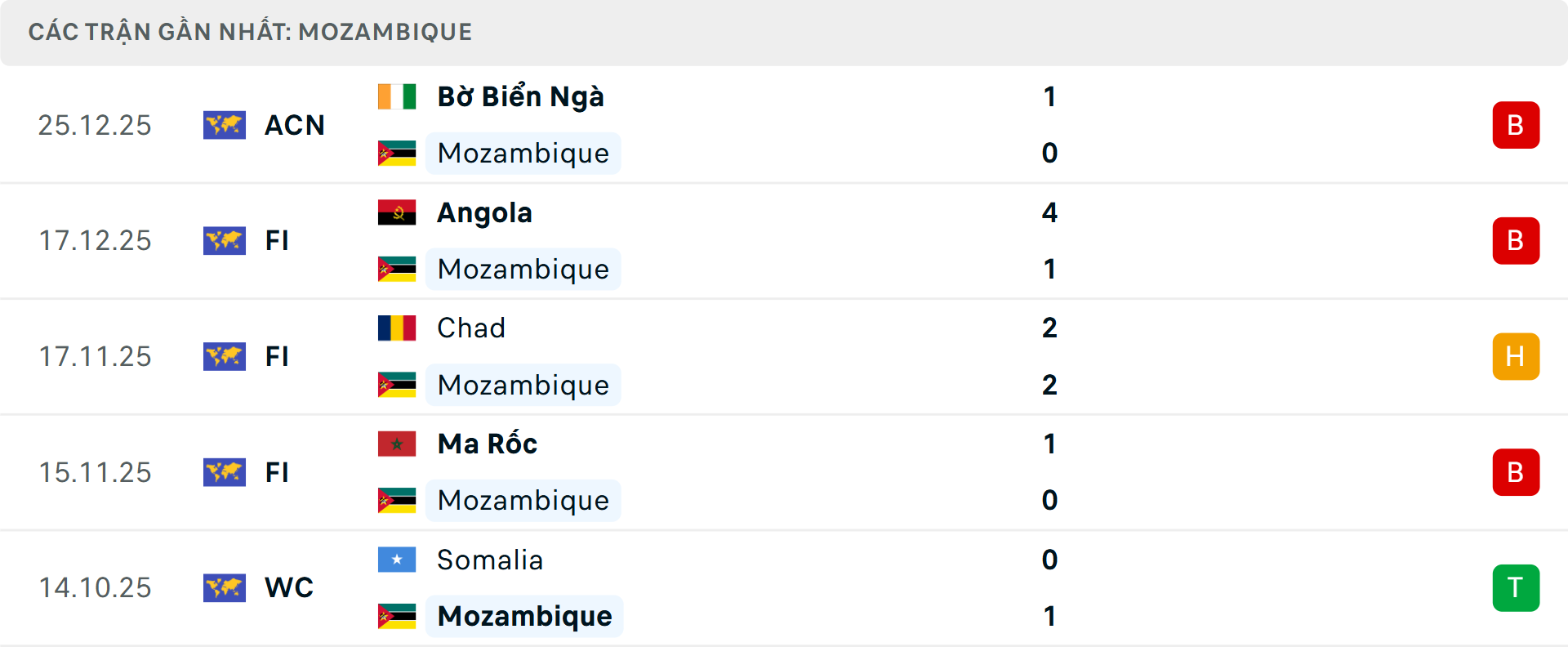Click the date 17.11.25

[x=95, y=356]
